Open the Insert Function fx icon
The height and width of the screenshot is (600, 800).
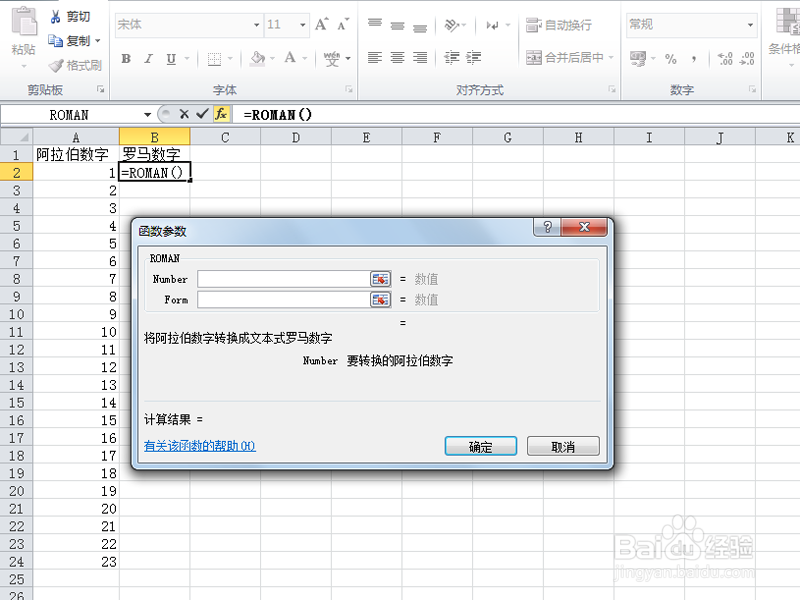(x=221, y=113)
